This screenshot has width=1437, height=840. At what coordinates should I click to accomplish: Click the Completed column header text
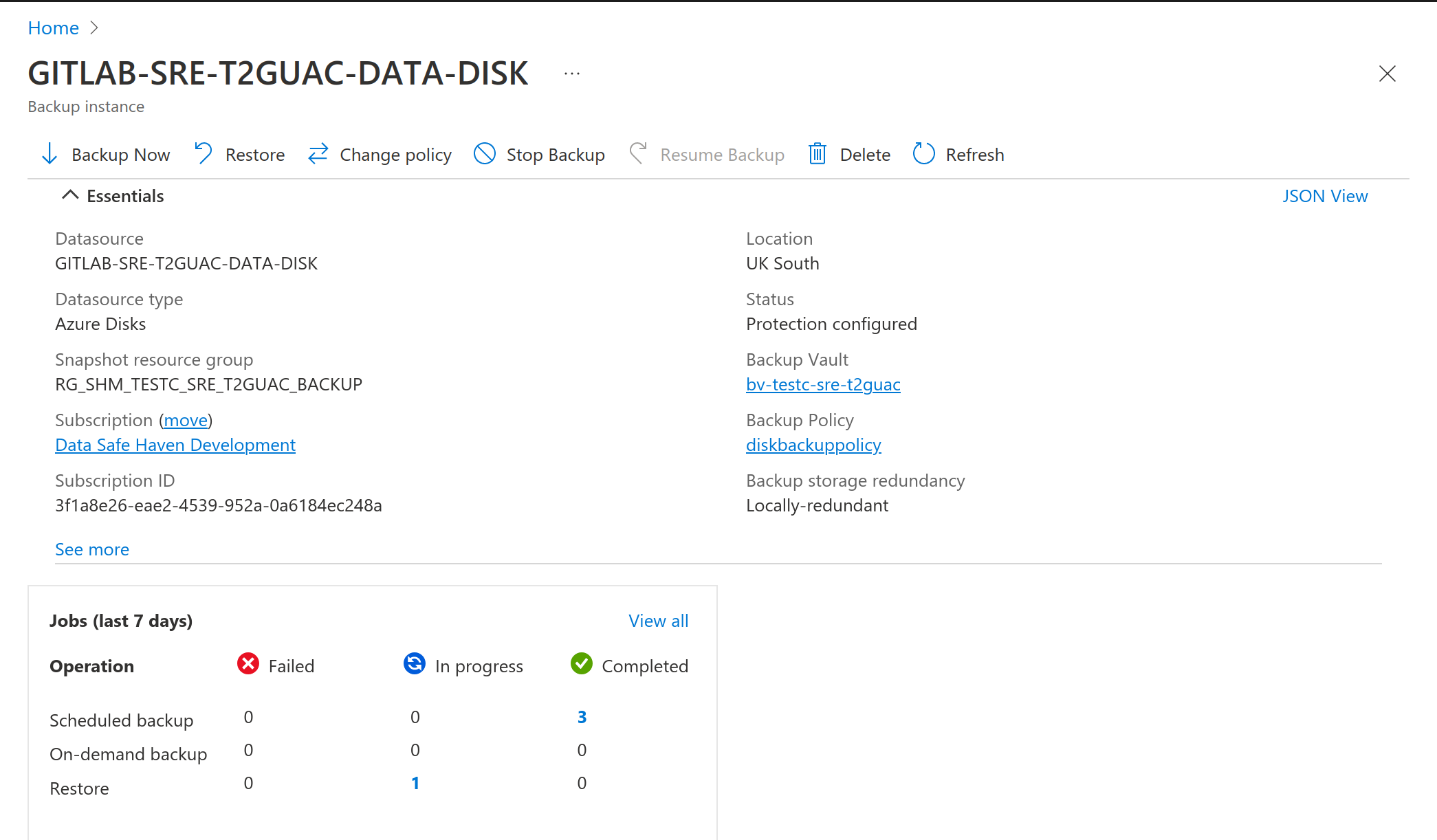(645, 666)
